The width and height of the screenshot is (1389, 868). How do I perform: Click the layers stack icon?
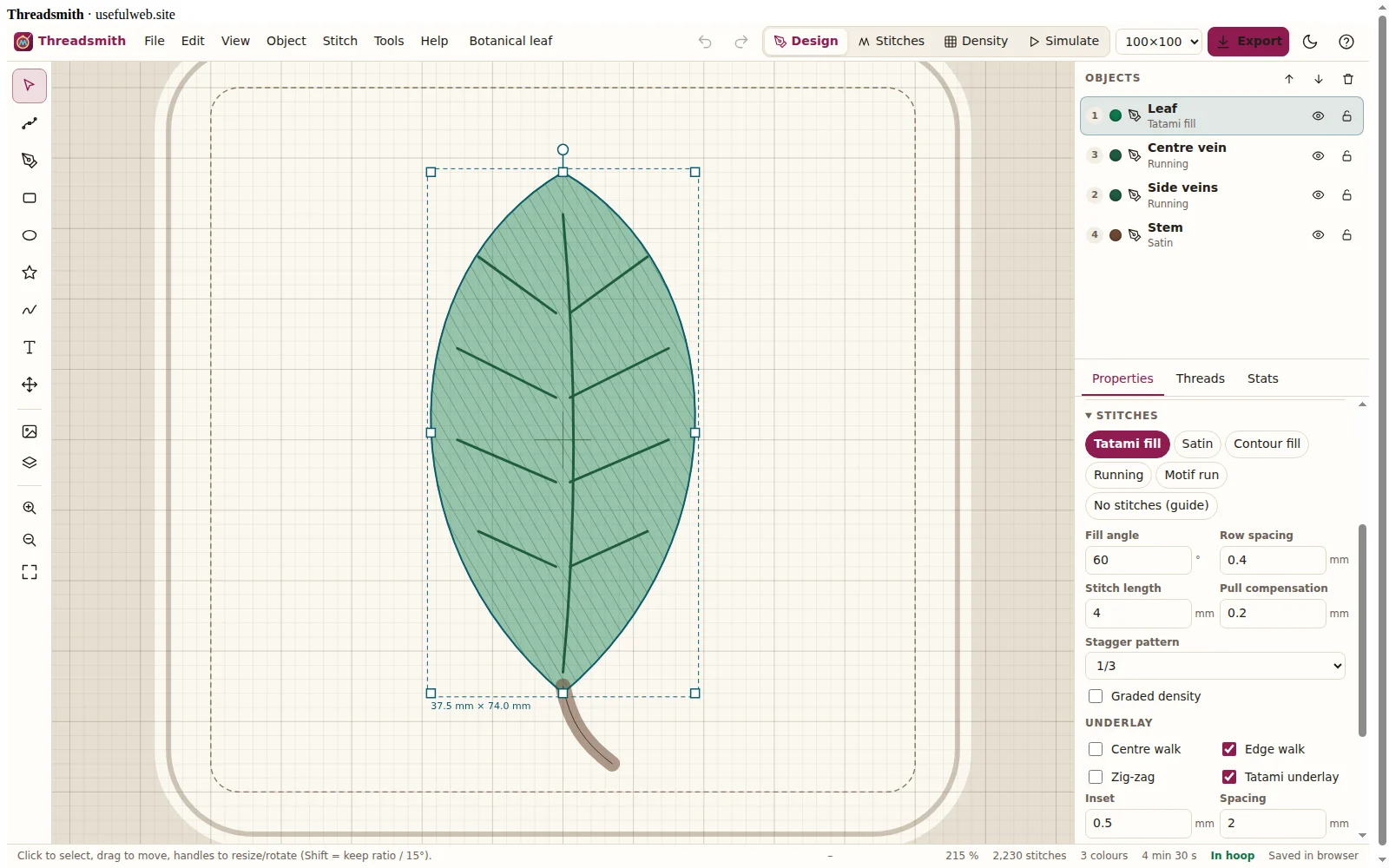click(x=30, y=463)
